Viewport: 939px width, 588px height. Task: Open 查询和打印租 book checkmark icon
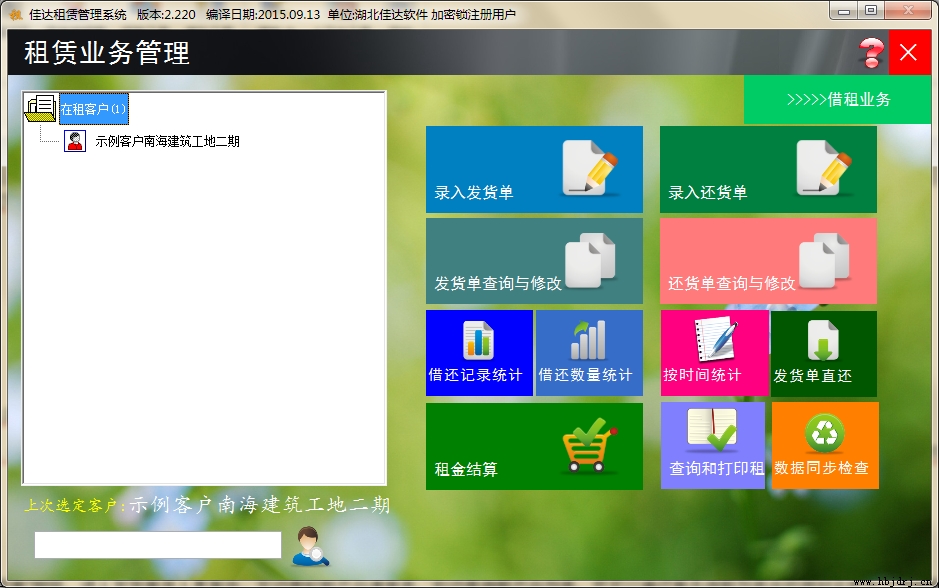[713, 429]
